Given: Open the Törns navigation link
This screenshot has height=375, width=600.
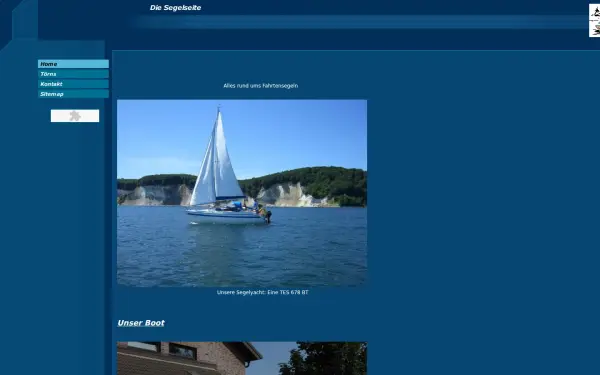Looking at the screenshot, I should click(x=73, y=74).
